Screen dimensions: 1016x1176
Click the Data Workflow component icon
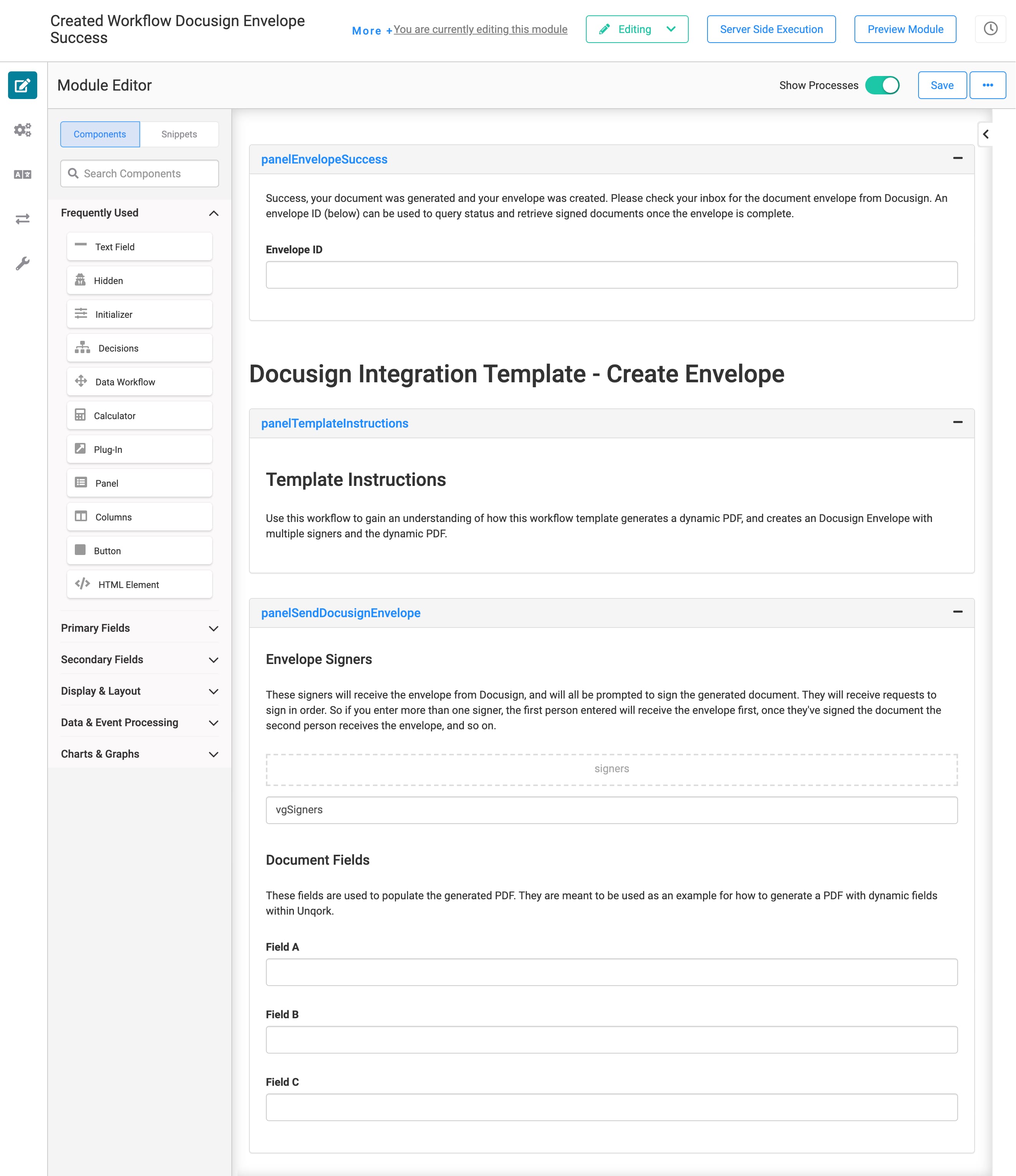pyautogui.click(x=81, y=381)
